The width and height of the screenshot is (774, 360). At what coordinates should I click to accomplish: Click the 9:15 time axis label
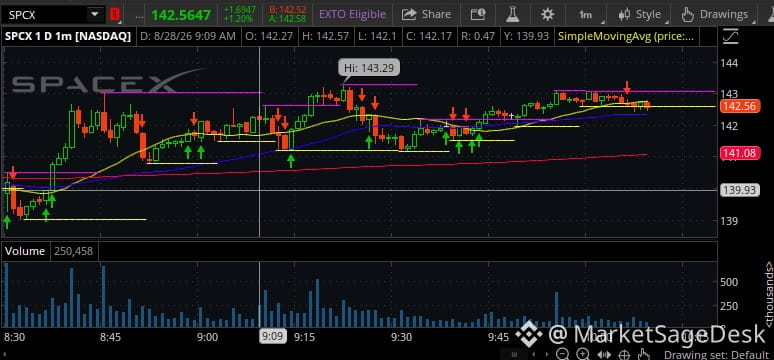point(305,338)
